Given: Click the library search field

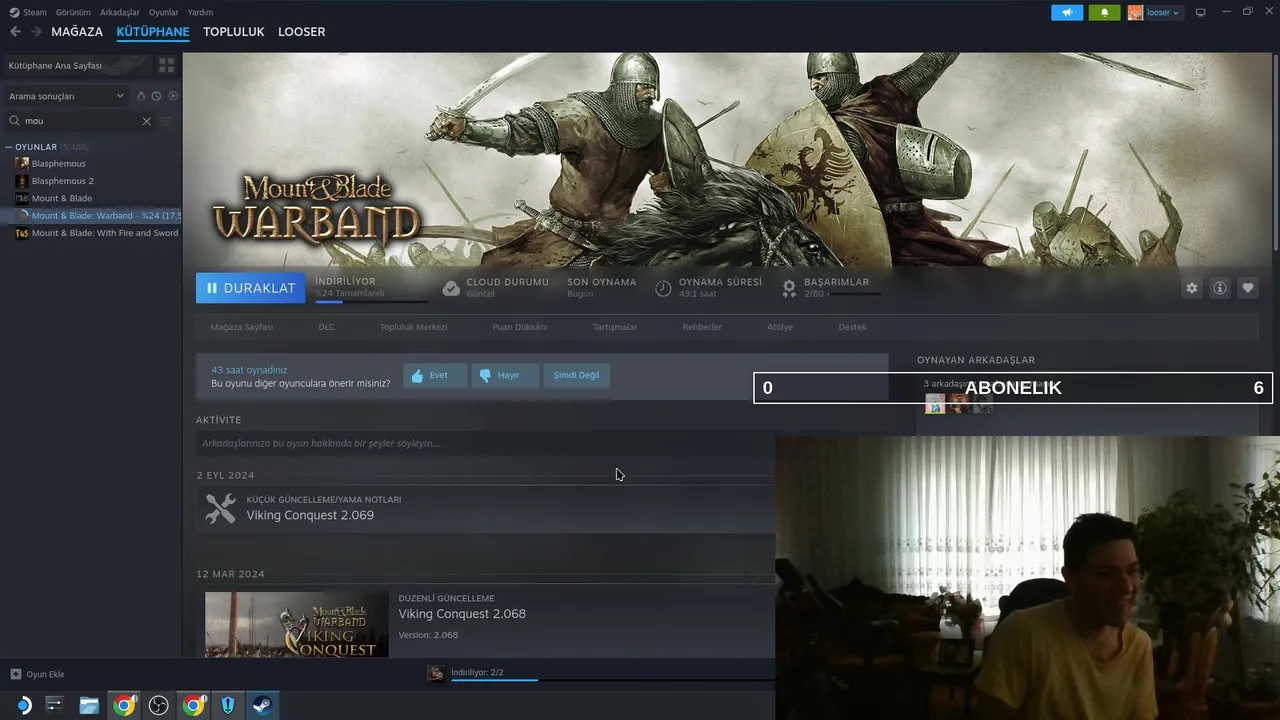Looking at the screenshot, I should 82,121.
